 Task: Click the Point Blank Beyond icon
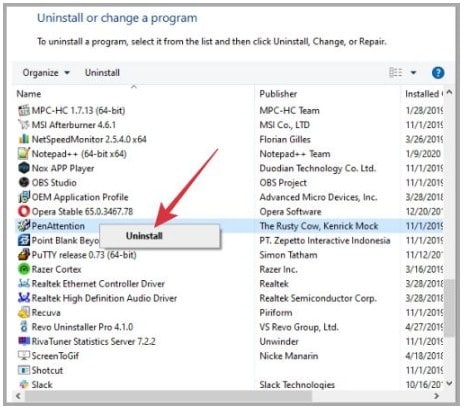pos(24,240)
